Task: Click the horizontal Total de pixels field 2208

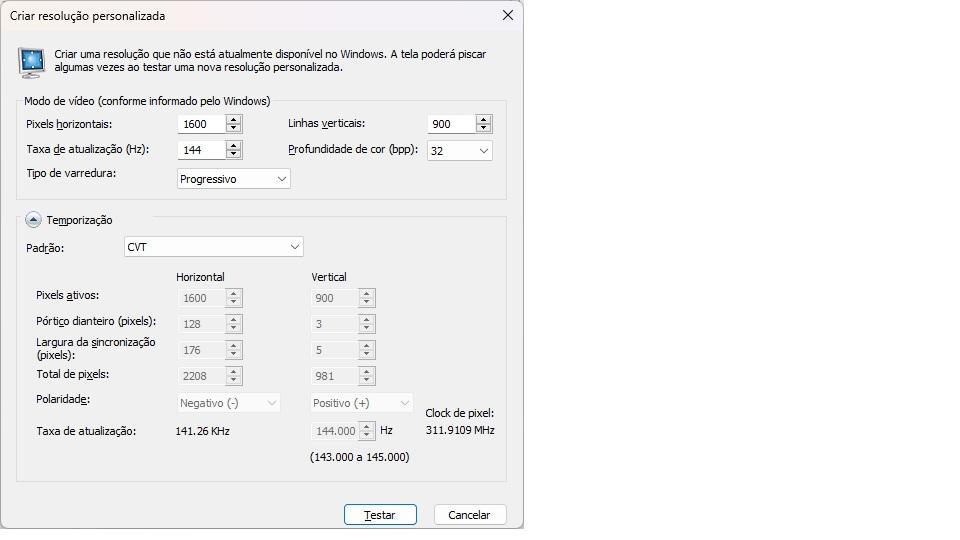Action: tap(201, 376)
